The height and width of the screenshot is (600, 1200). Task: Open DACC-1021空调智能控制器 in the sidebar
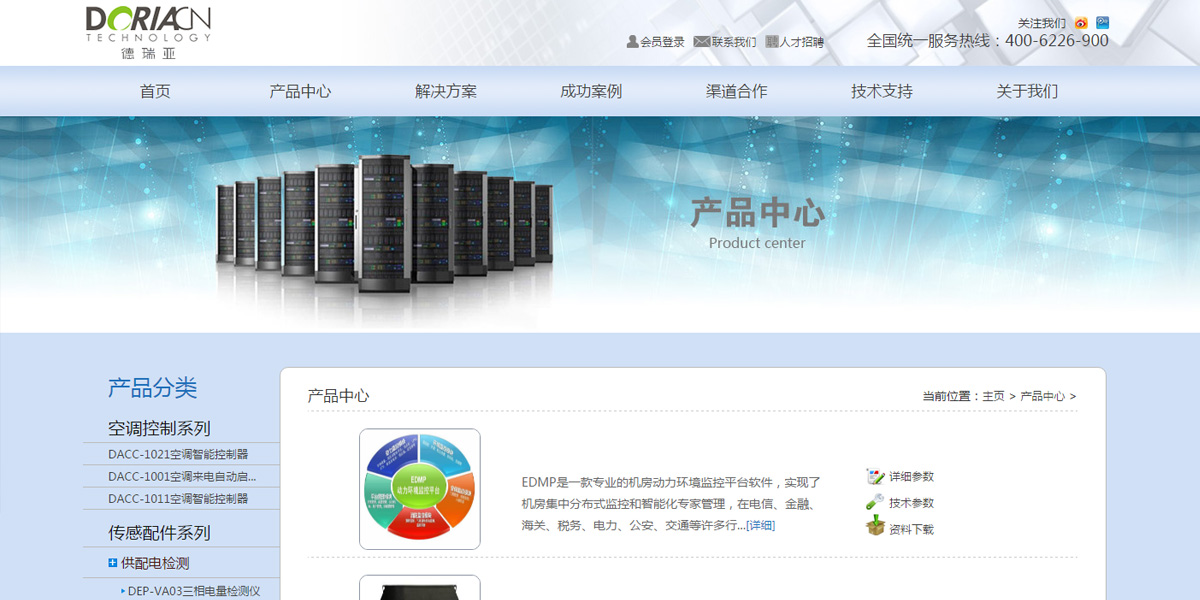[178, 454]
